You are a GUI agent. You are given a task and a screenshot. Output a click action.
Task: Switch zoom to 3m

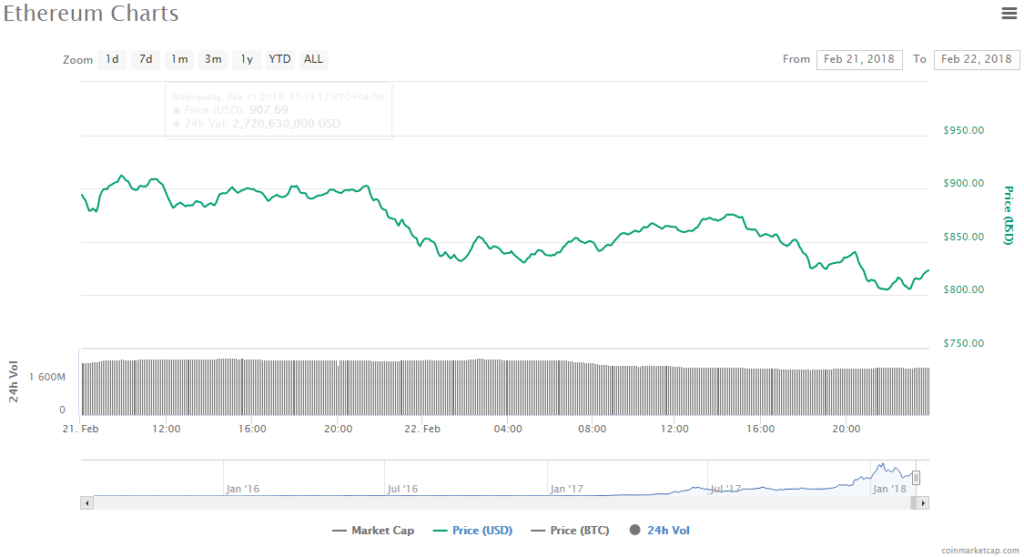pyautogui.click(x=213, y=59)
